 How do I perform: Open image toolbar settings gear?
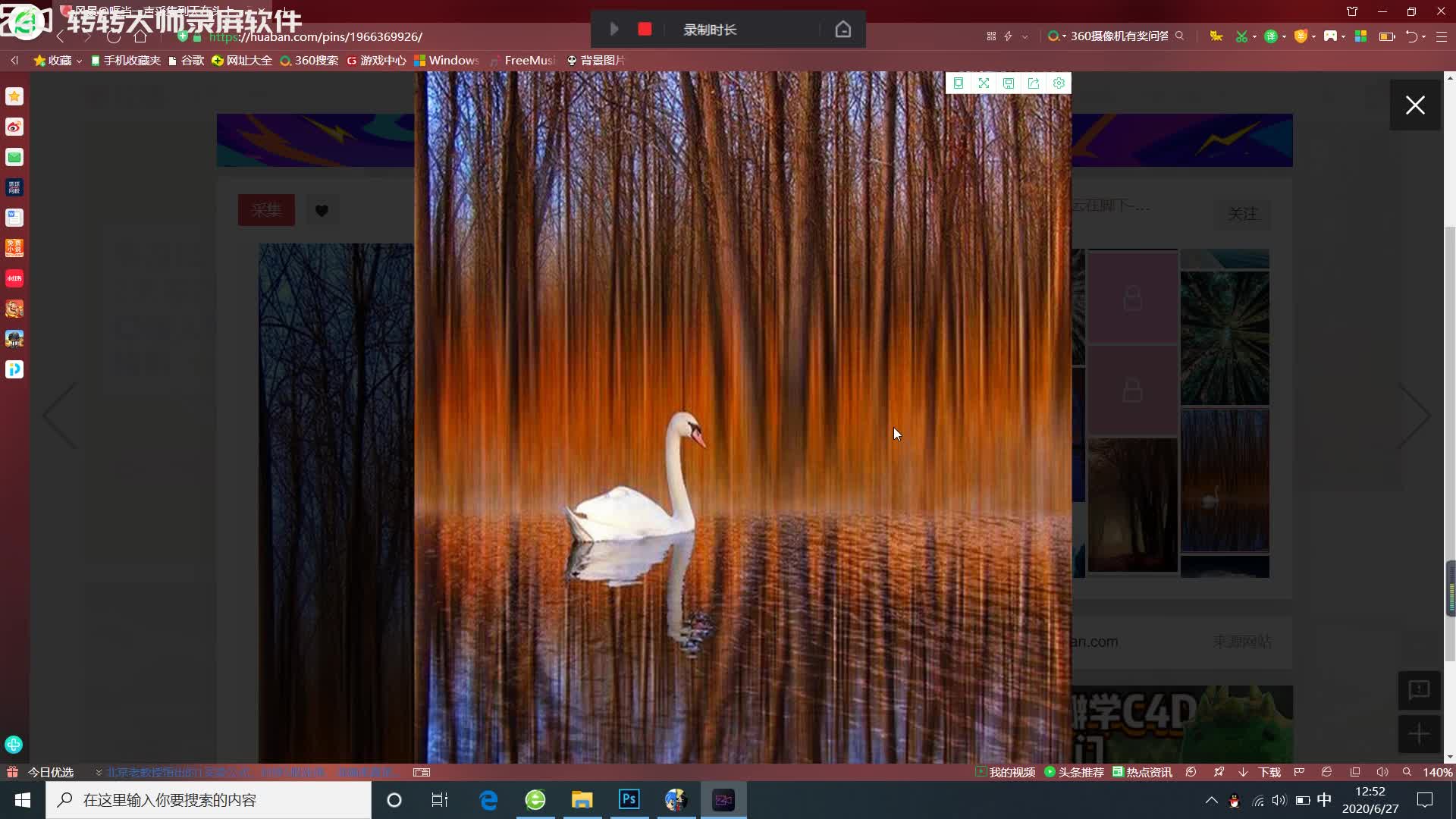[x=1059, y=83]
